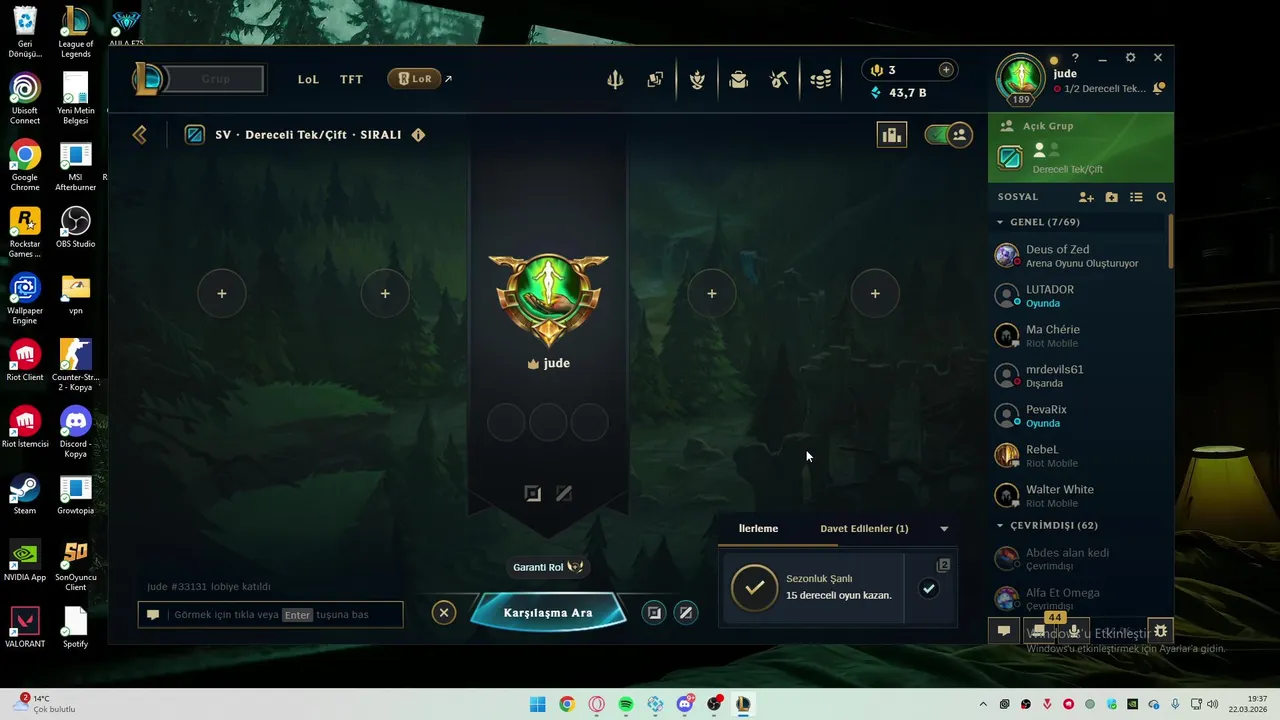
Task: Open the LoR launcher button
Action: [414, 79]
